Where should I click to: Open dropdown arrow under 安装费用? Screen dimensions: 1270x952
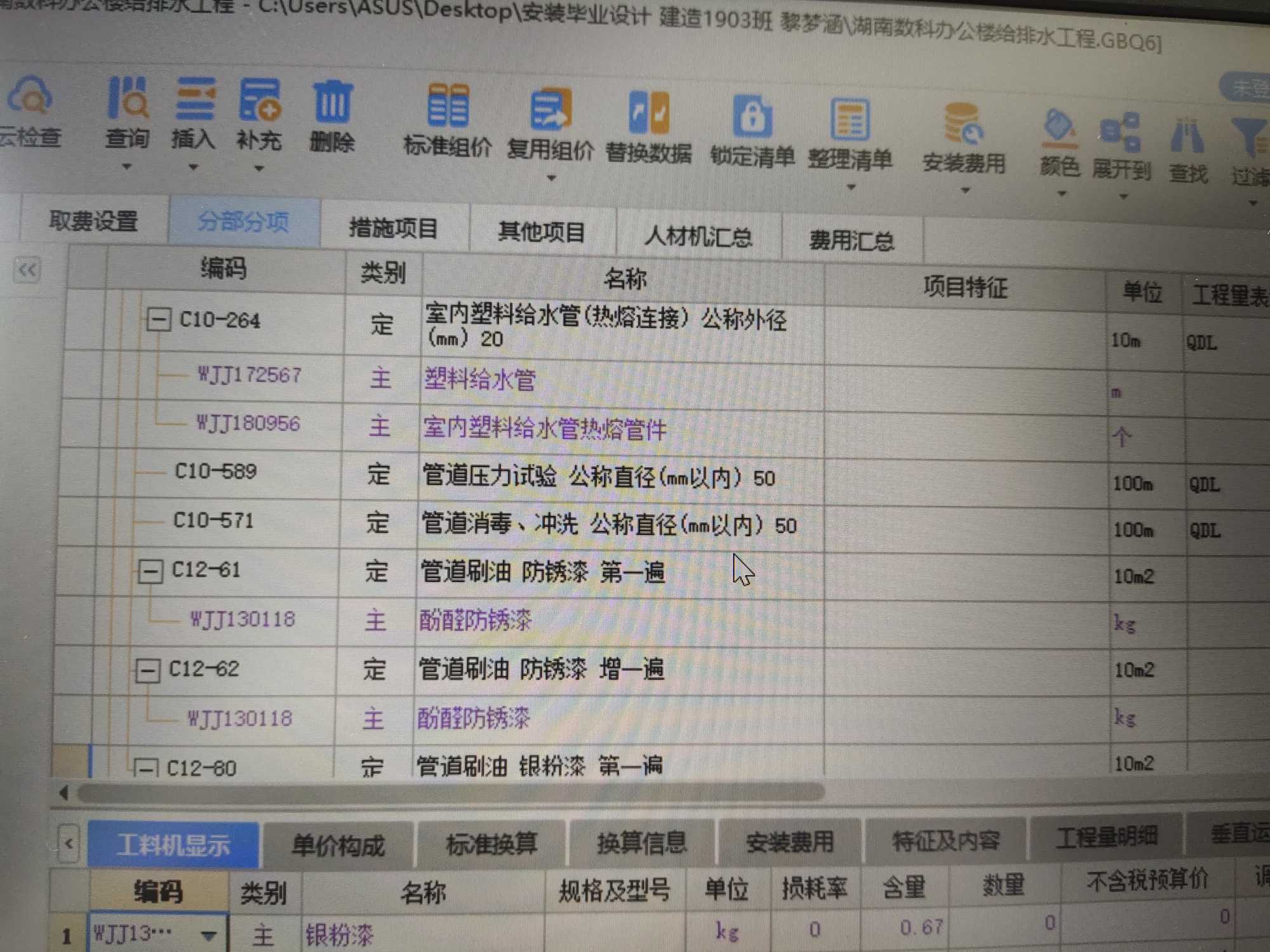tap(965, 190)
